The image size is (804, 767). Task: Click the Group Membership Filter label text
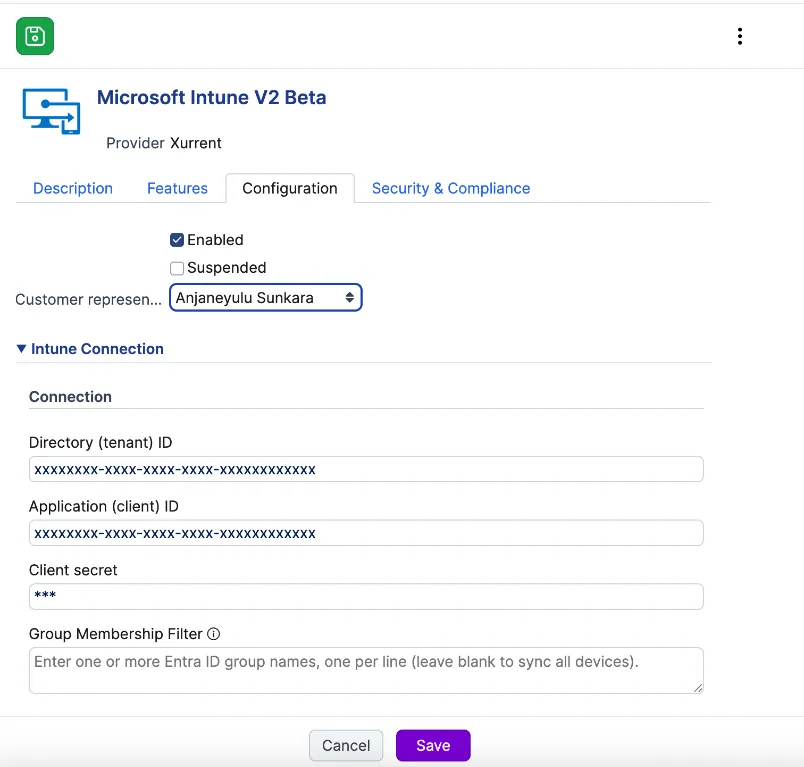point(116,634)
